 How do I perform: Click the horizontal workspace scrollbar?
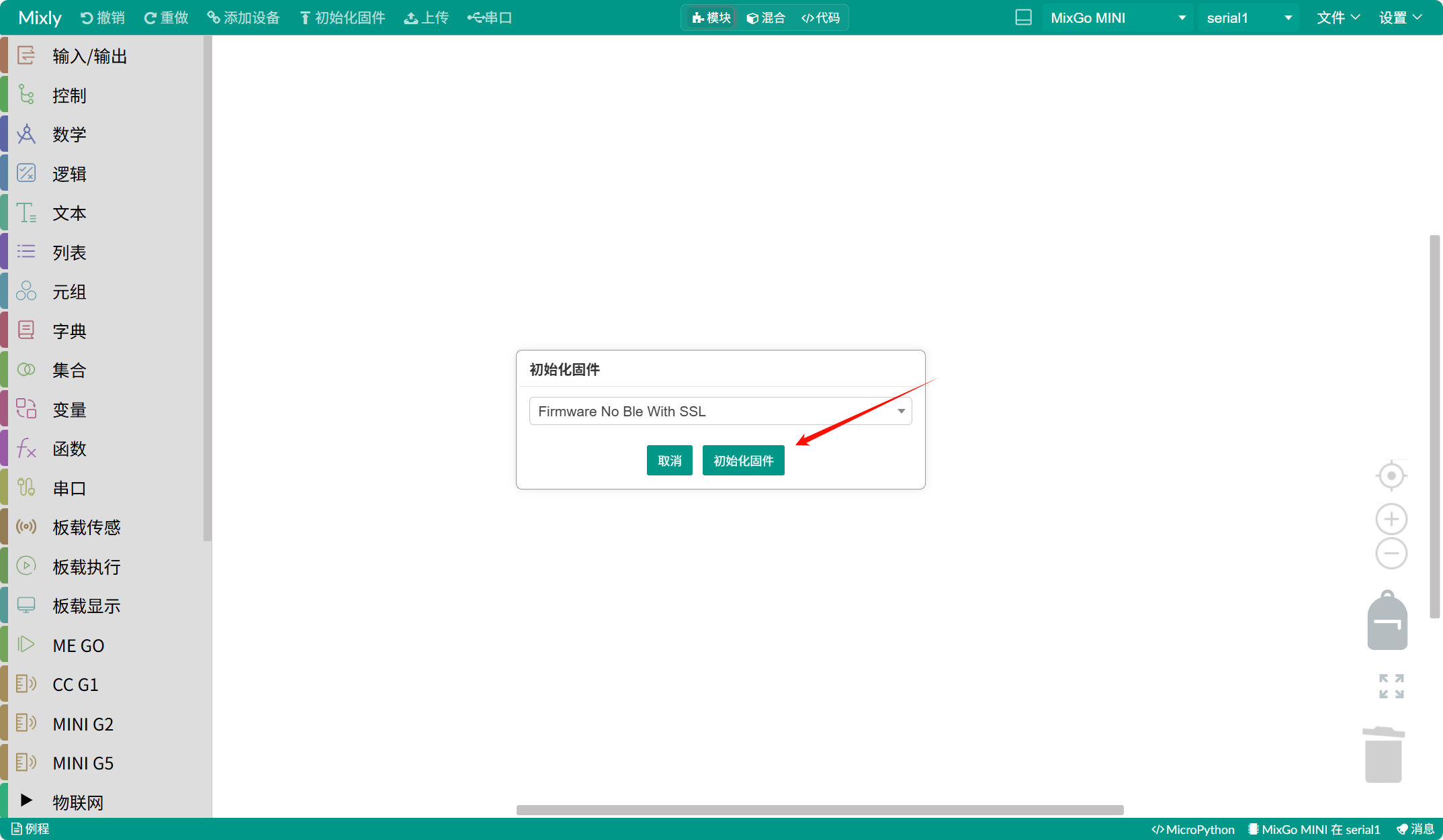(x=820, y=810)
